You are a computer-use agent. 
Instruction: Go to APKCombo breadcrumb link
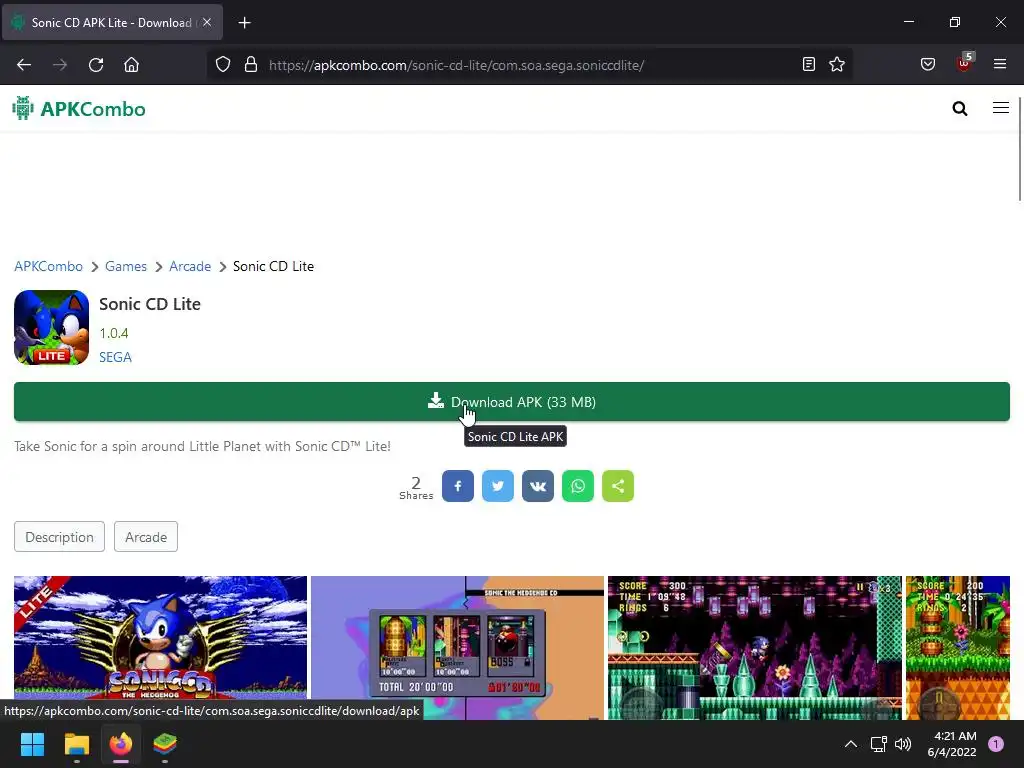tap(48, 266)
